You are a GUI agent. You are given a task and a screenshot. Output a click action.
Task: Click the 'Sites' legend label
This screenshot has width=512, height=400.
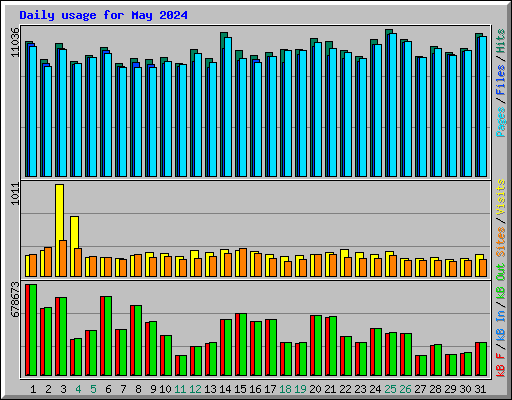(x=501, y=242)
